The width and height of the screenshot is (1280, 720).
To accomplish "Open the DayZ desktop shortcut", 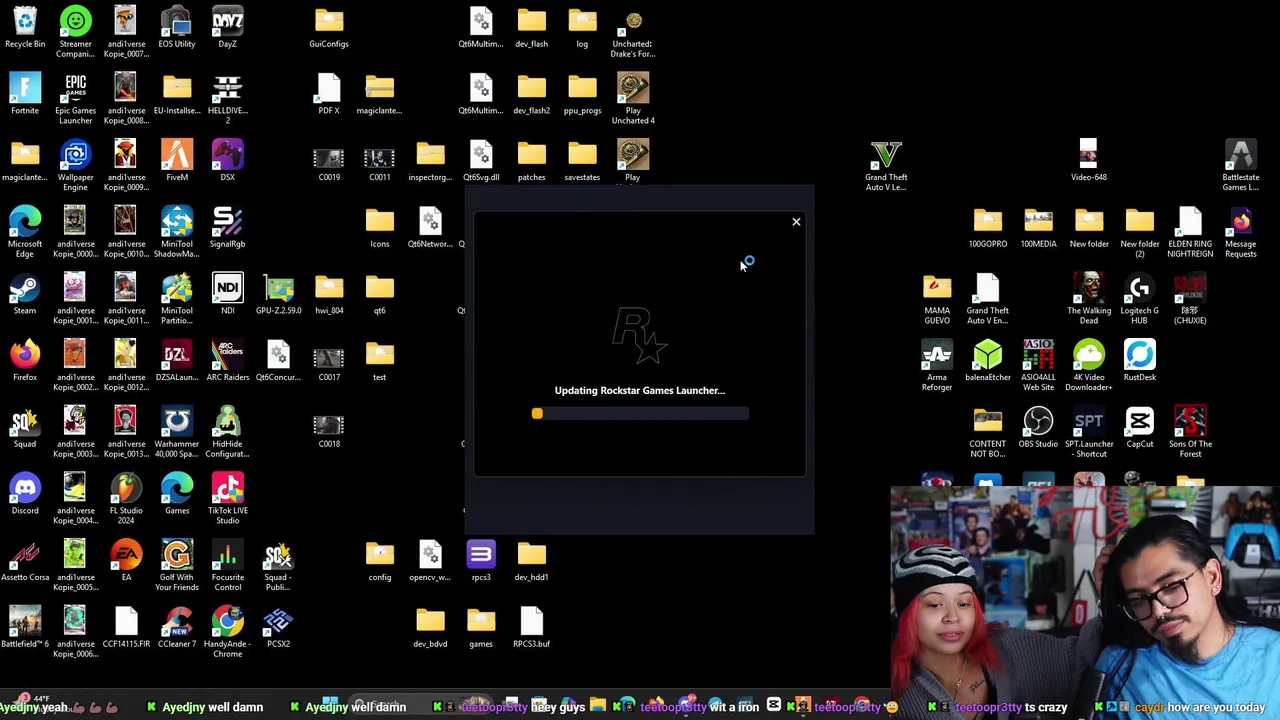I will [227, 27].
